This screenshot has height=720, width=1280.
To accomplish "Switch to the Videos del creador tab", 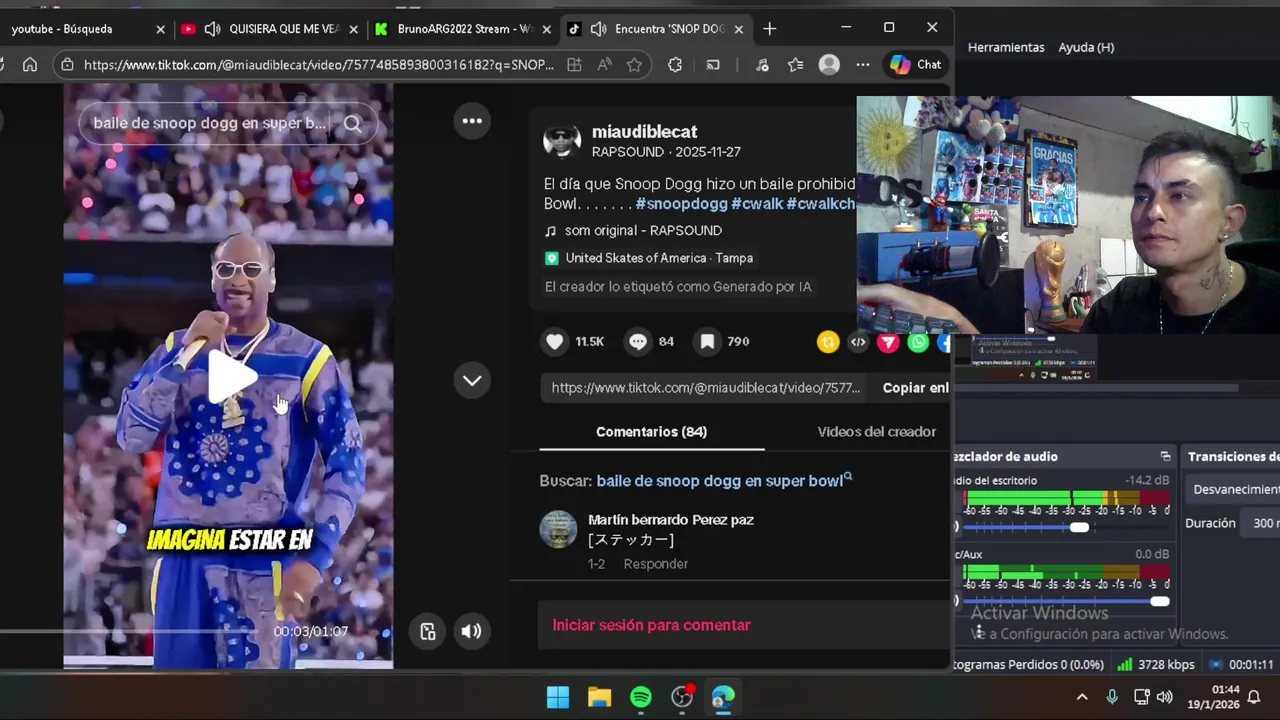I will (877, 432).
